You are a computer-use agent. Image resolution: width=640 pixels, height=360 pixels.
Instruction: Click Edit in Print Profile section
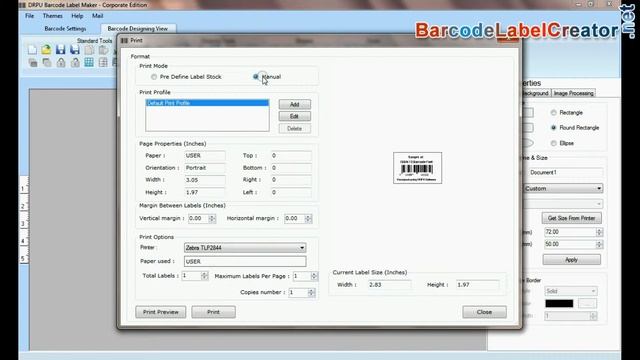click(295, 116)
